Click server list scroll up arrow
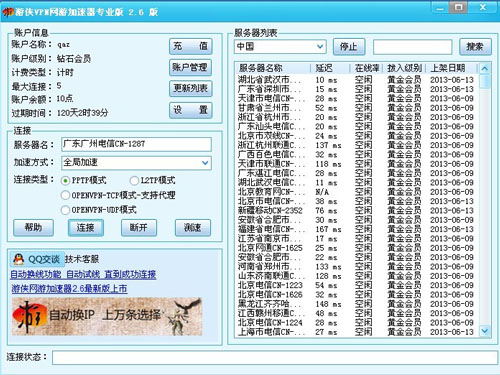 (x=485, y=68)
